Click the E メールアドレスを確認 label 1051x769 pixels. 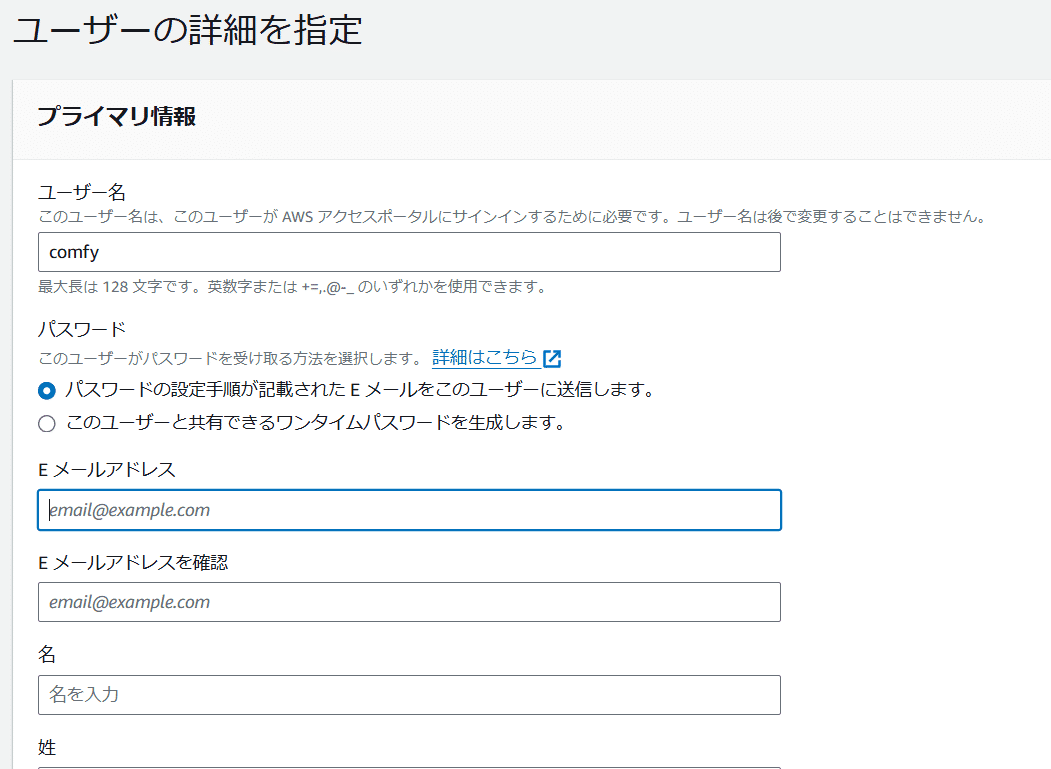133,562
